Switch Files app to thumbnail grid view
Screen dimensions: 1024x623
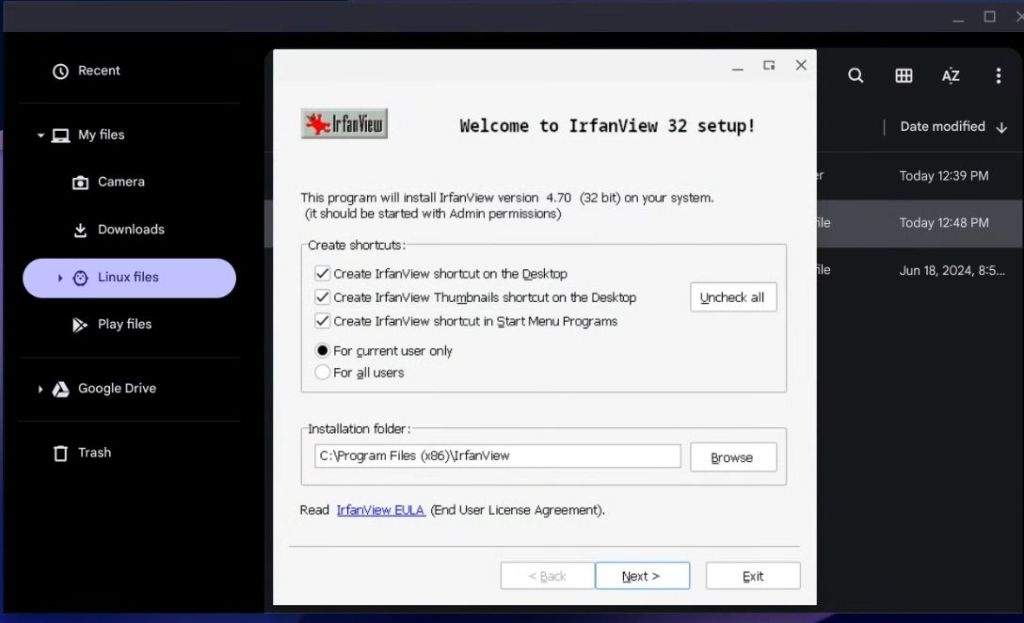click(904, 76)
